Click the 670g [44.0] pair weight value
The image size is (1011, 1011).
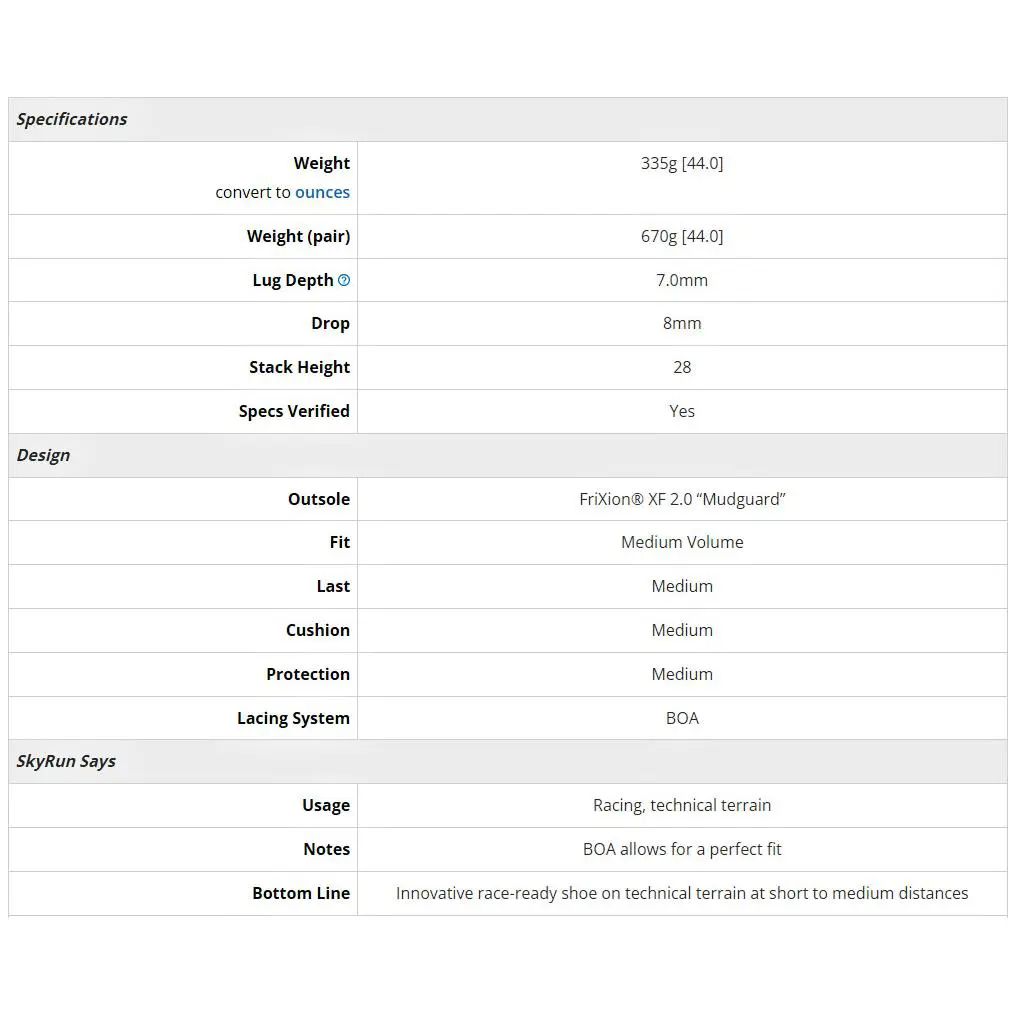(x=682, y=236)
